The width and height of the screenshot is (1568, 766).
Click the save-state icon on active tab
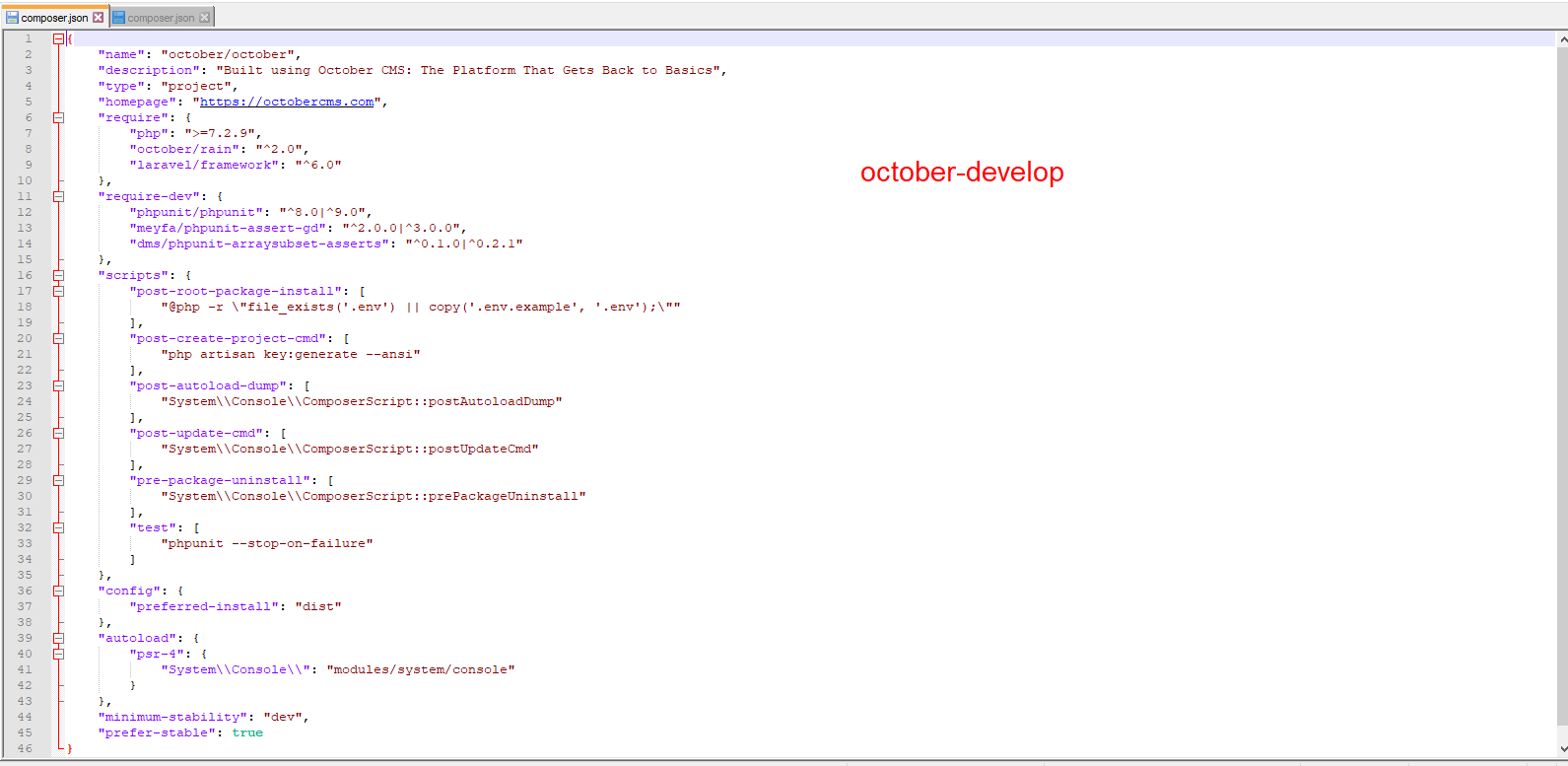(13, 18)
